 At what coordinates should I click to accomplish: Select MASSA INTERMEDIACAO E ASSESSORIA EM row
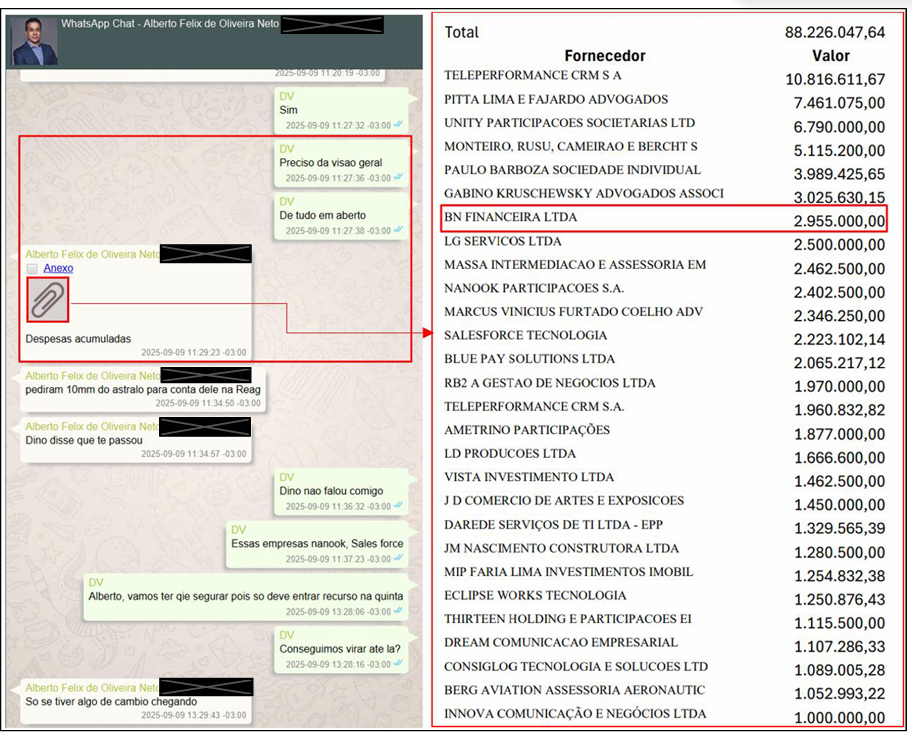(x=664, y=266)
